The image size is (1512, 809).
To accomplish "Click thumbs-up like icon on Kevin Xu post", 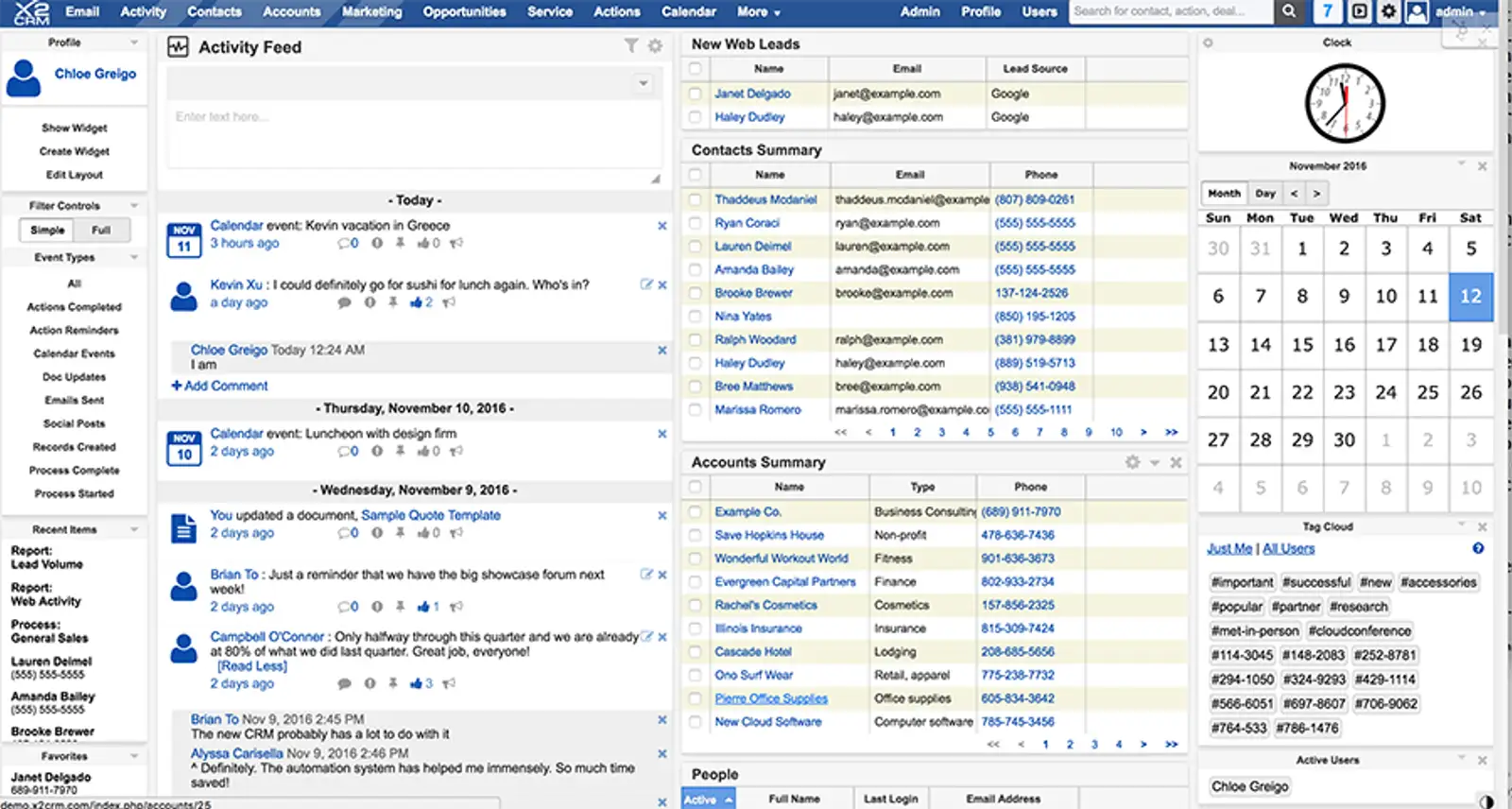I will [x=416, y=302].
